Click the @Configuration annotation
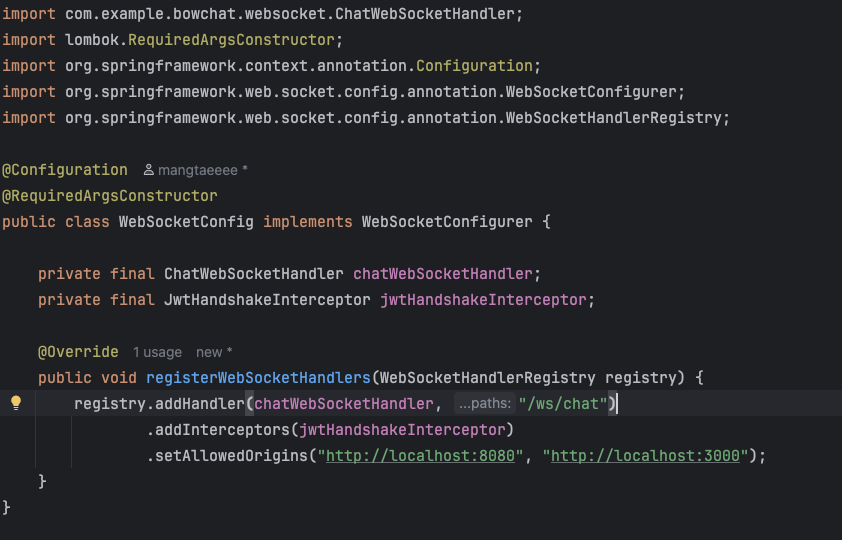Viewport: 842px width, 540px height. coord(65,170)
